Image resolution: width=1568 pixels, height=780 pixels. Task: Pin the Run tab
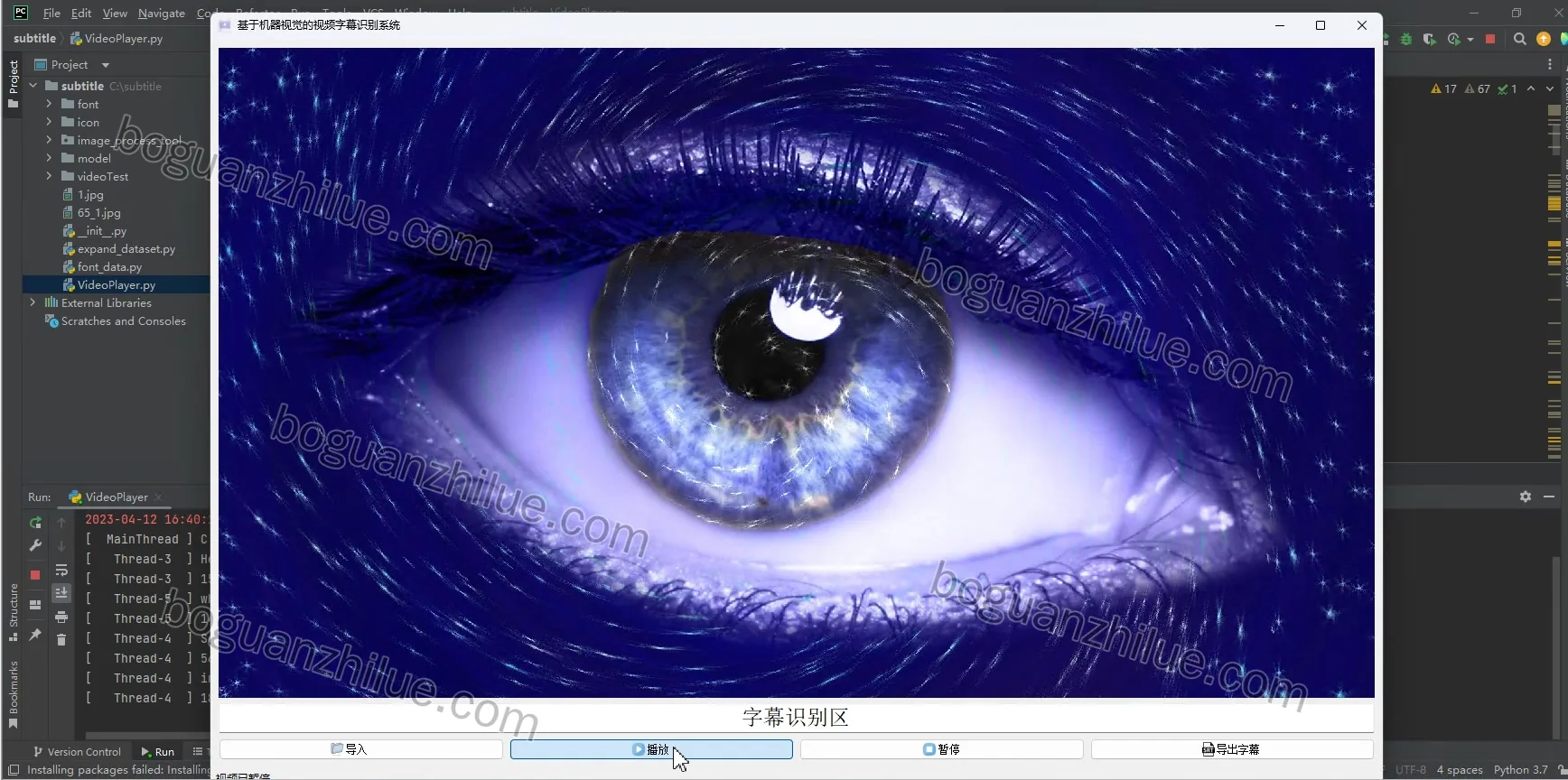coord(35,635)
